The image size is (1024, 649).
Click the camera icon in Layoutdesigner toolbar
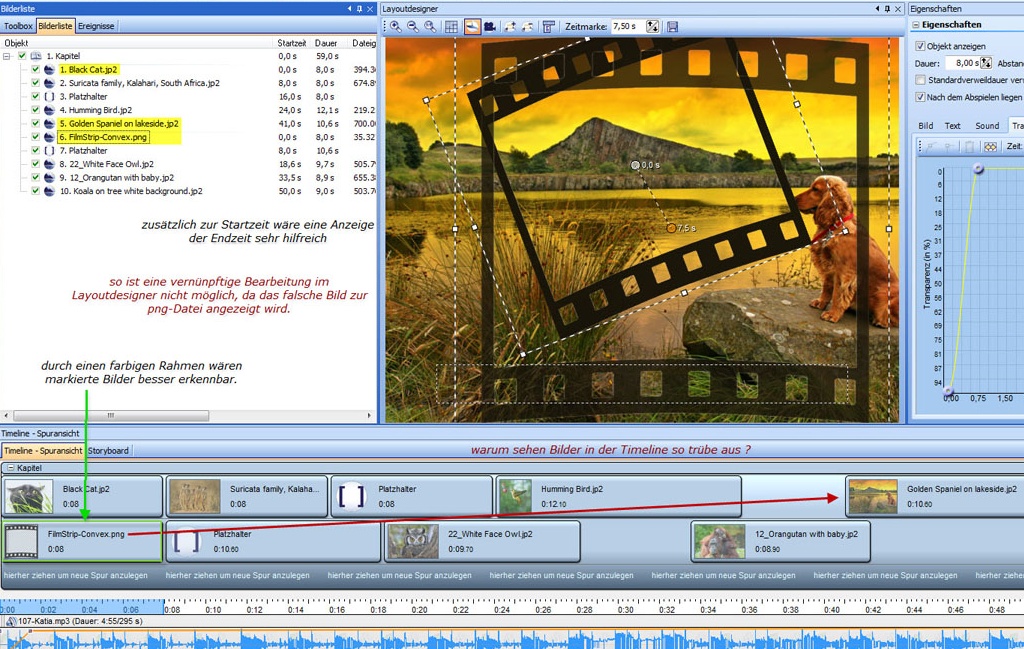tap(490, 27)
